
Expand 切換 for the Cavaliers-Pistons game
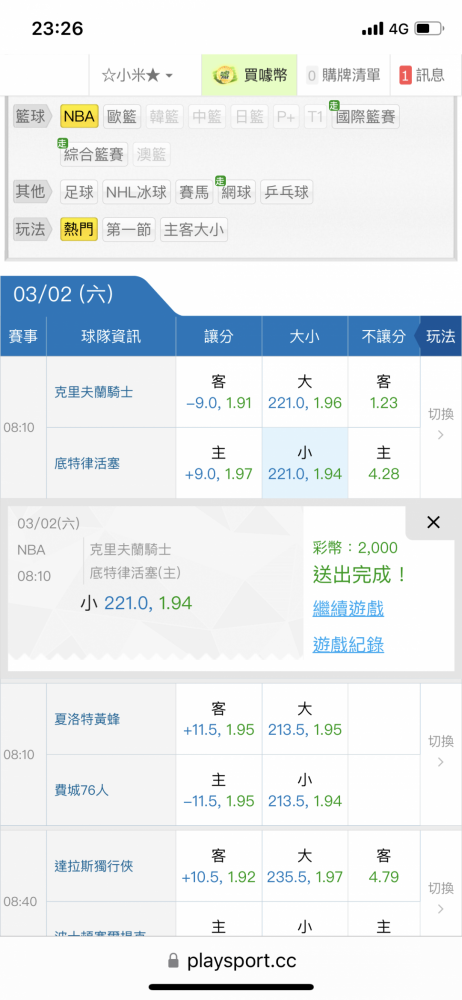(441, 425)
